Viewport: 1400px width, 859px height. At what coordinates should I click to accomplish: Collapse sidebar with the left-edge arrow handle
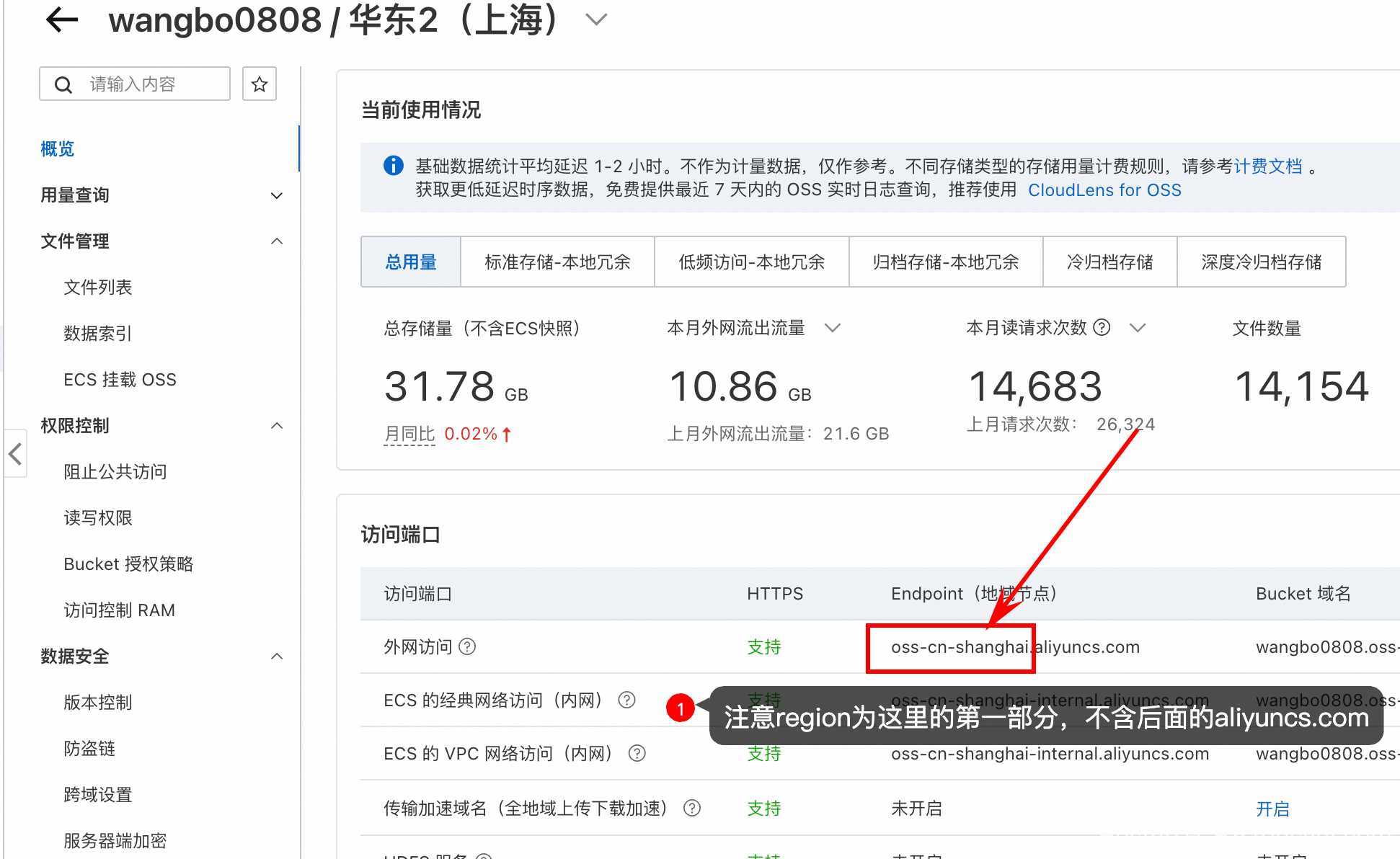pos(15,454)
